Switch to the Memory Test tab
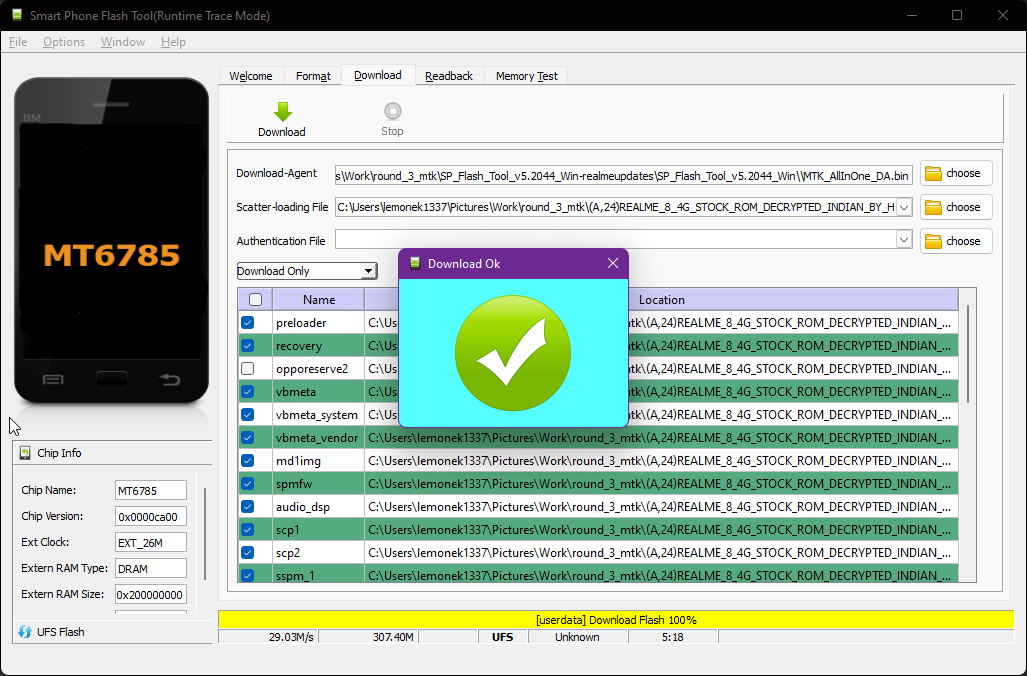1027x676 pixels. click(527, 76)
